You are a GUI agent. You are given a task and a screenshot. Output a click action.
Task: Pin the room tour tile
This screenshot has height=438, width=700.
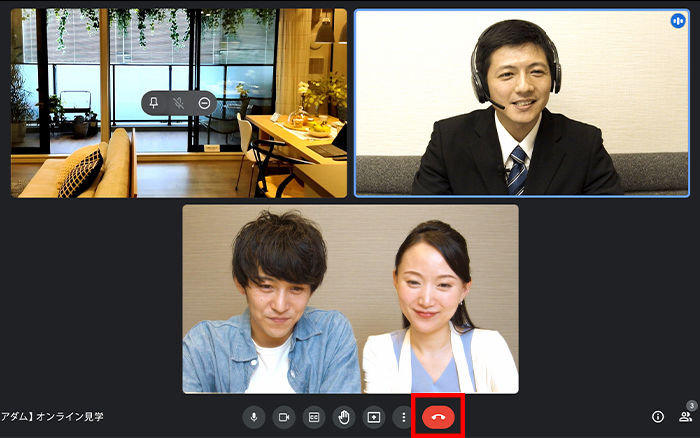154,103
